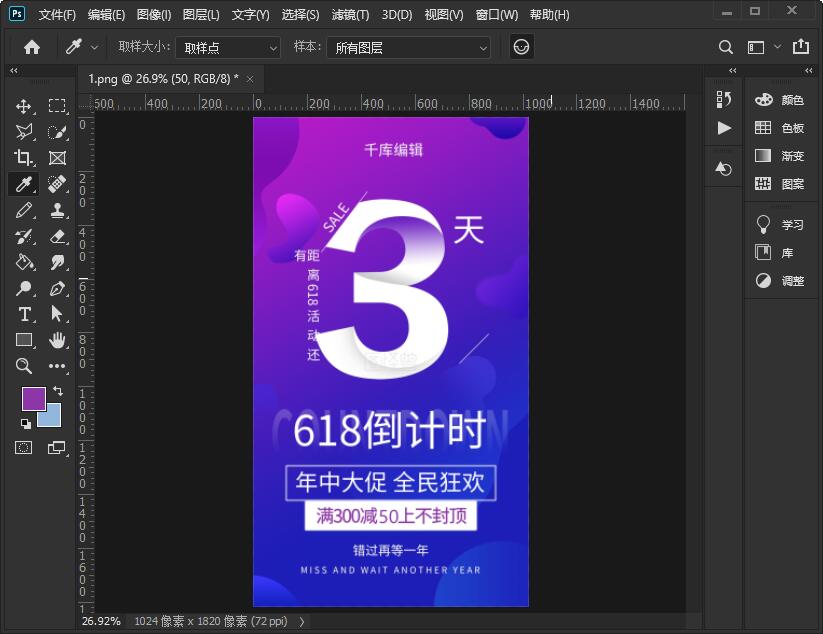Reset default foreground and background colors

(26, 424)
